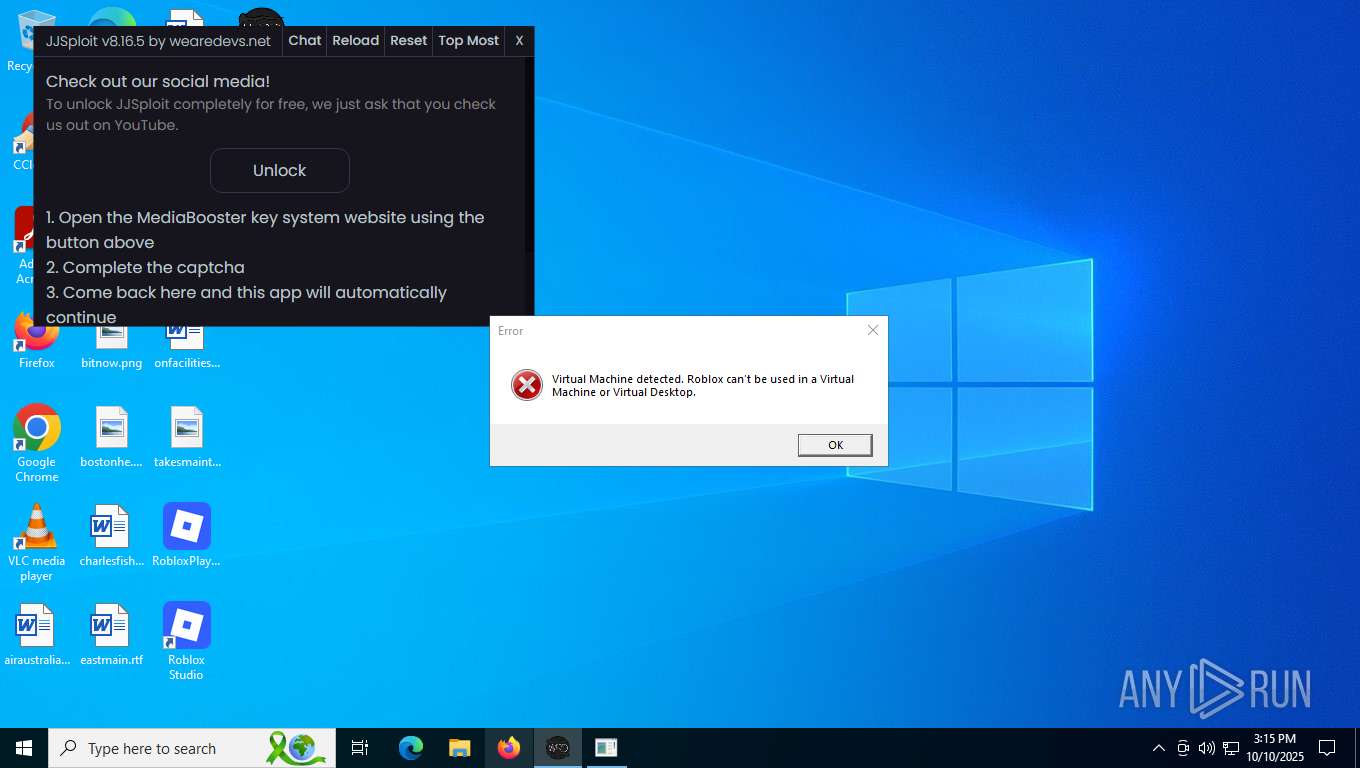Open Task View on the taskbar
The image size is (1360, 768).
tap(360, 748)
